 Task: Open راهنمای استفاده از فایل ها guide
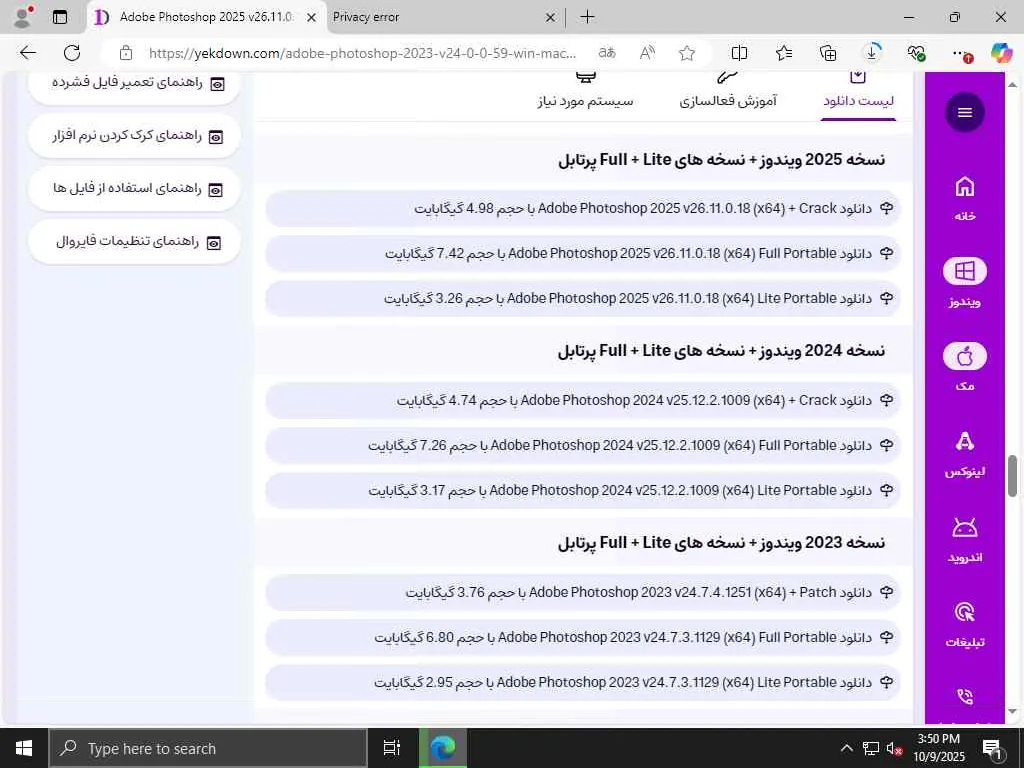pos(135,189)
